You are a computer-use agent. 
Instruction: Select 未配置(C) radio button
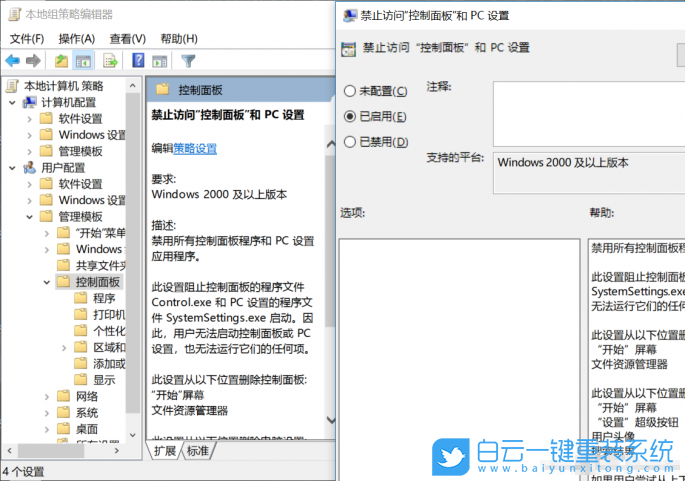tap(349, 91)
